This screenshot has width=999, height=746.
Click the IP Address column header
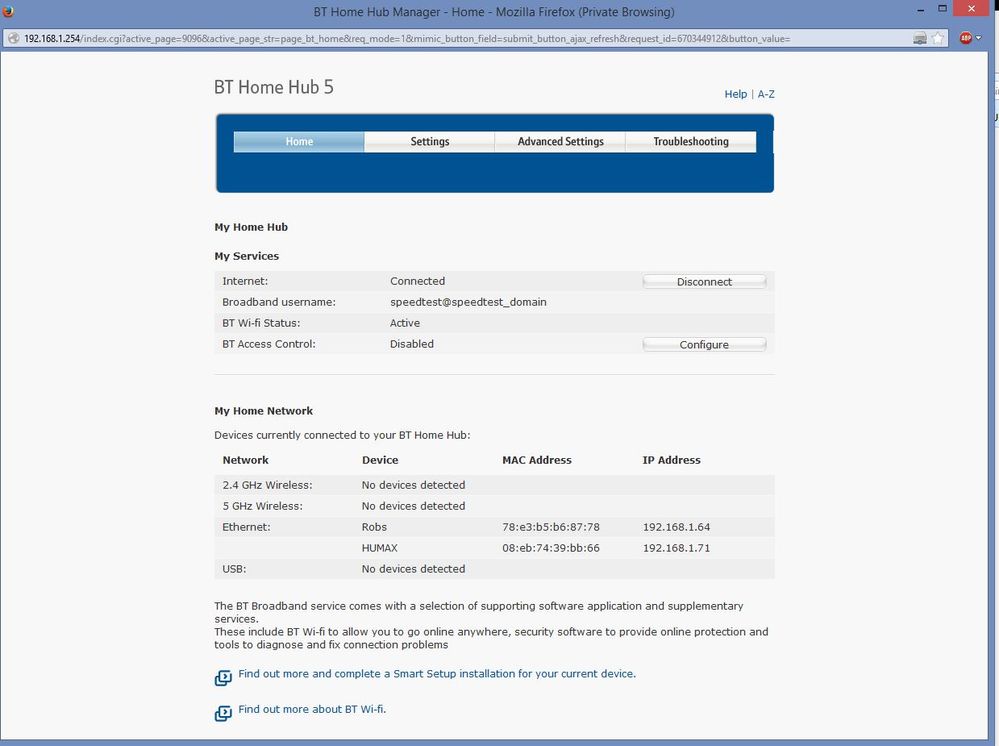pos(671,460)
